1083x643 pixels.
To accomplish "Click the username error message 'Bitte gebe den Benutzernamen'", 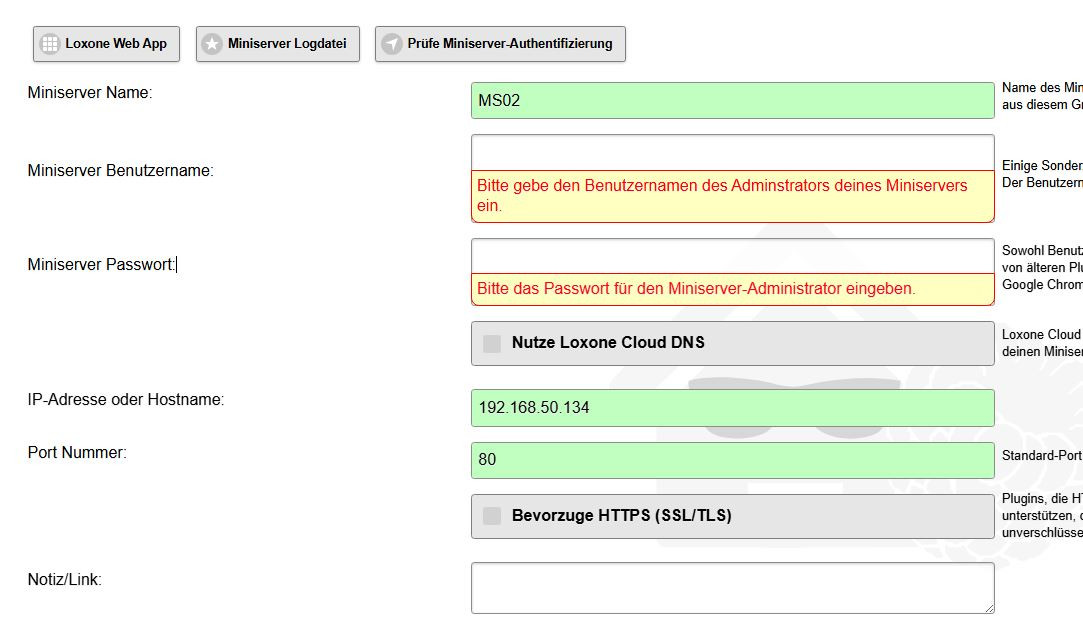I will (x=733, y=196).
